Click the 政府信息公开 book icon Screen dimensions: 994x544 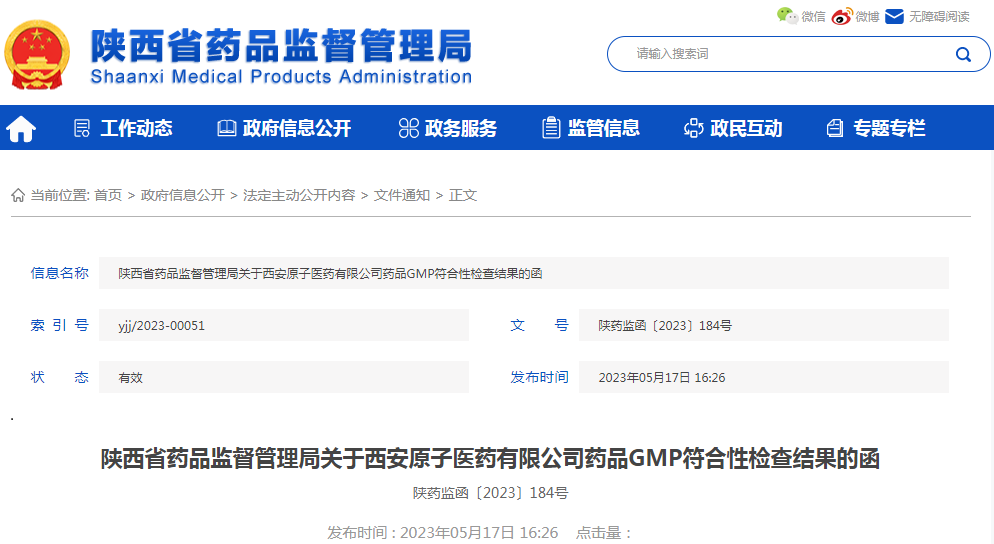coord(226,129)
